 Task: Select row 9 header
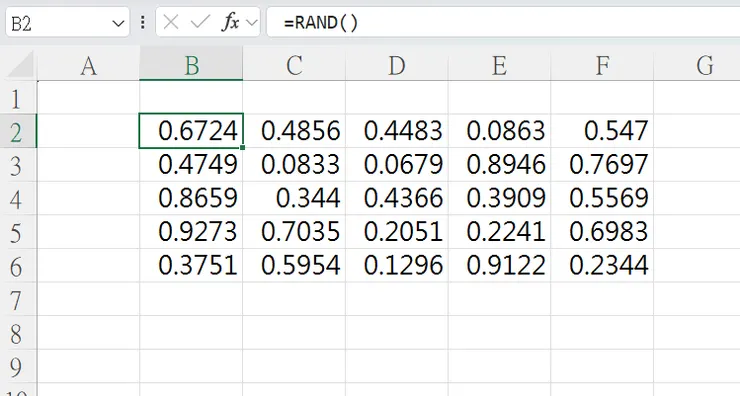(x=18, y=366)
